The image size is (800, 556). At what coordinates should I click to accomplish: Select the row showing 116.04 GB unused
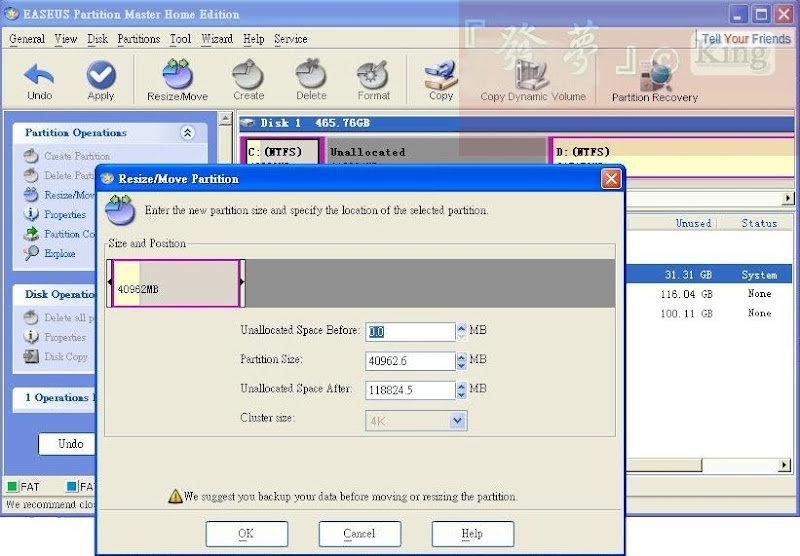[x=709, y=294]
